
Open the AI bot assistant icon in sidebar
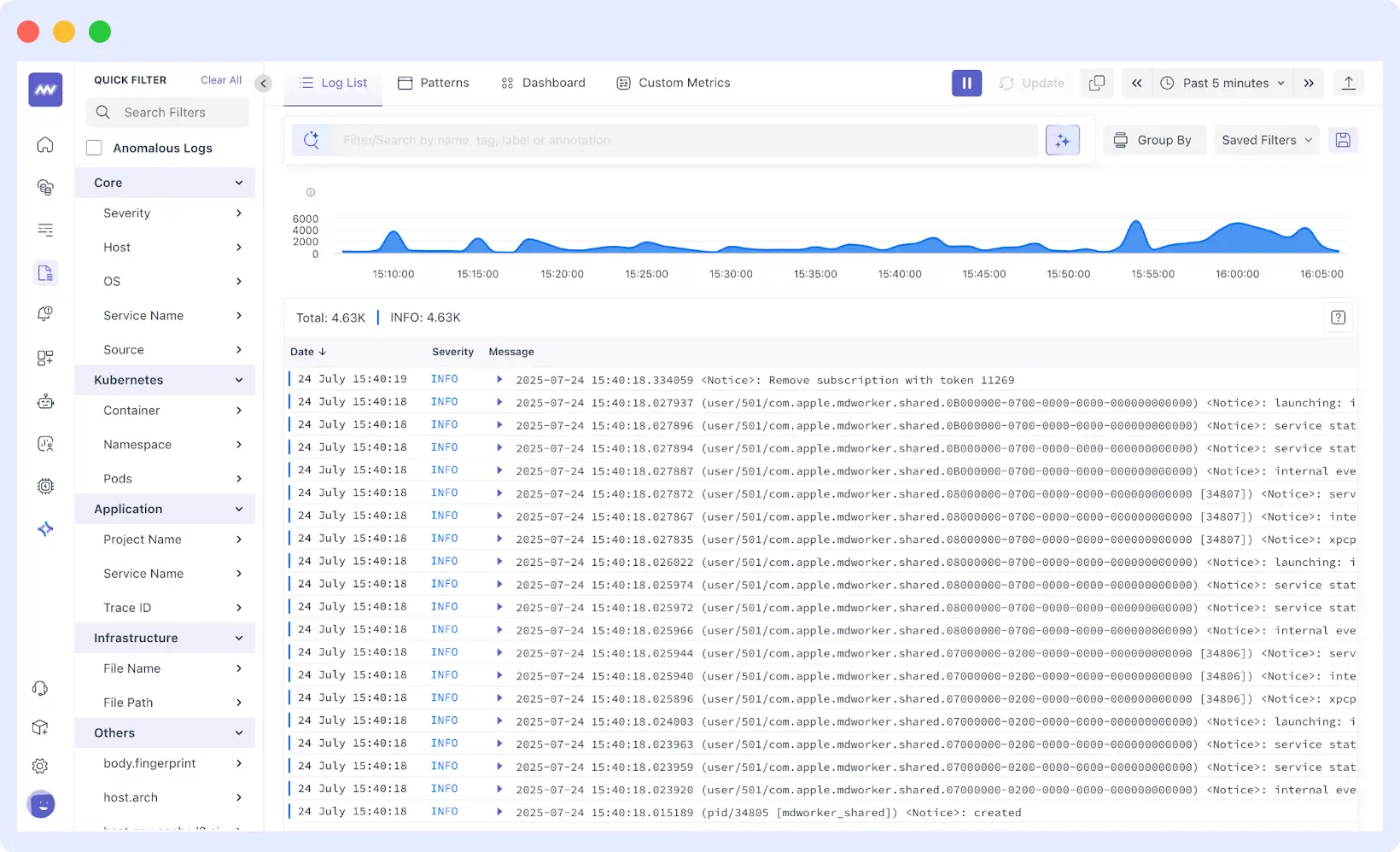point(44,401)
